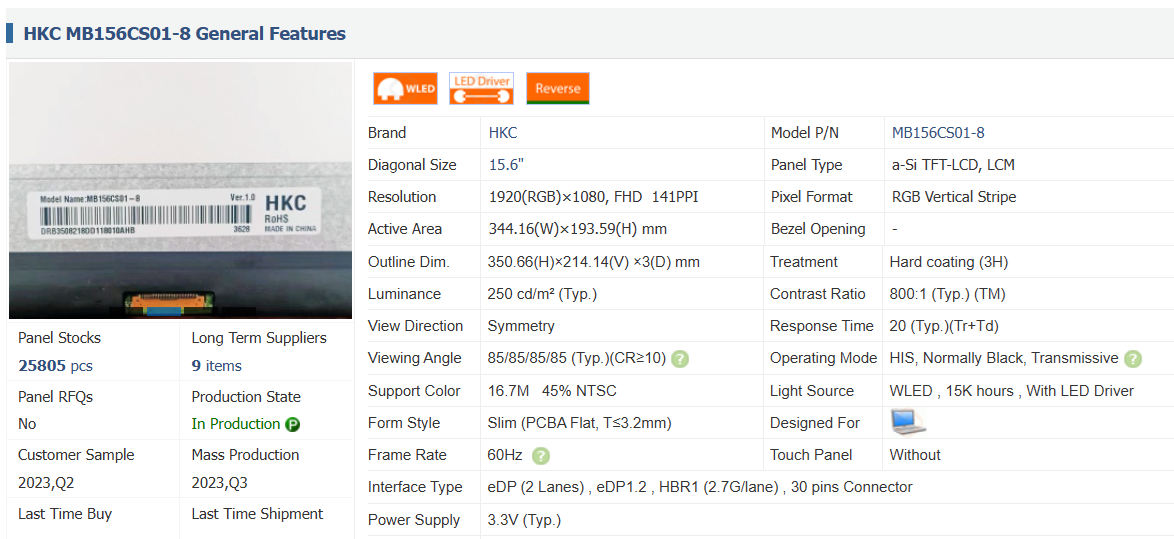Click the Panel RFQs label

click(x=55, y=397)
